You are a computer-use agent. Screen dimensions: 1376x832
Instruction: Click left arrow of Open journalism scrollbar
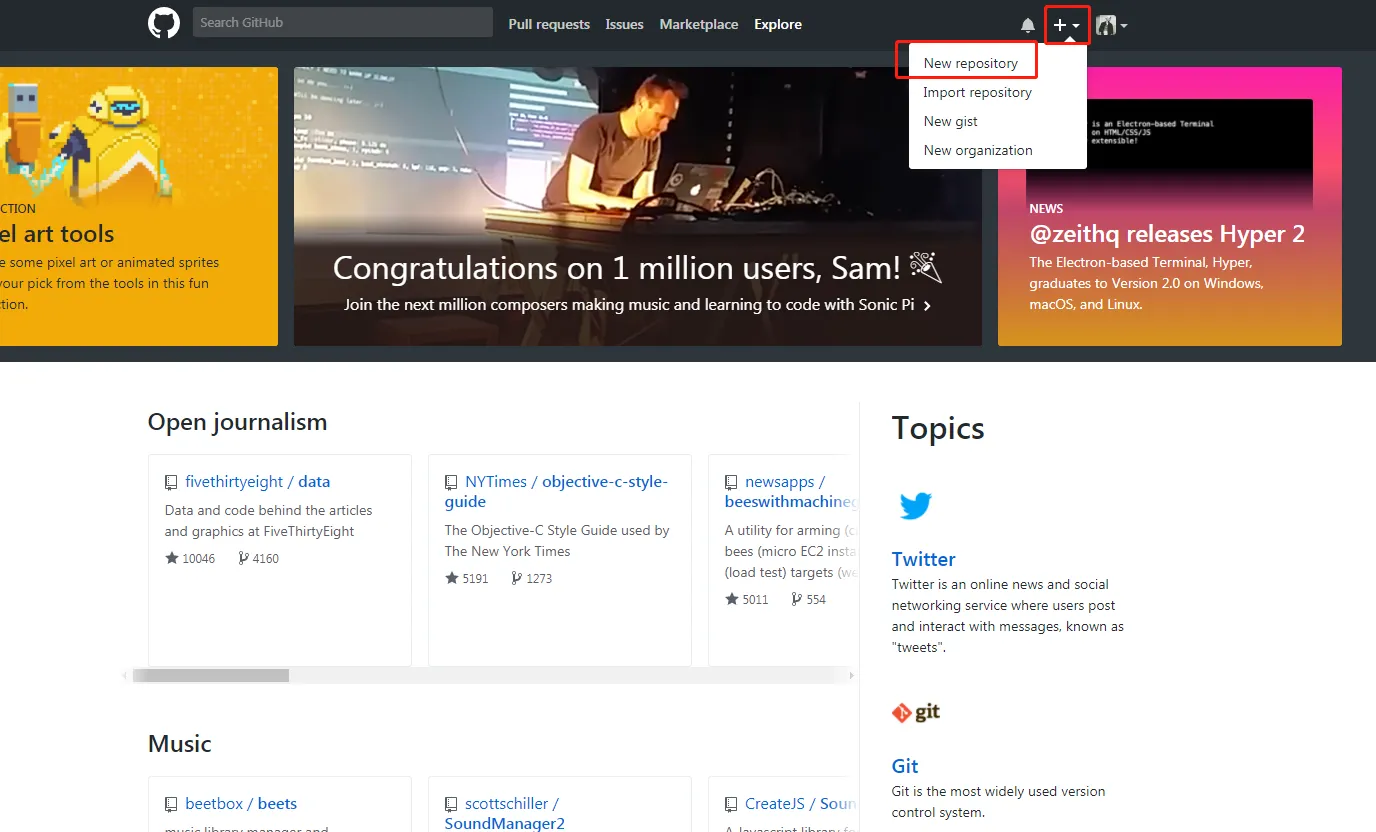point(125,676)
